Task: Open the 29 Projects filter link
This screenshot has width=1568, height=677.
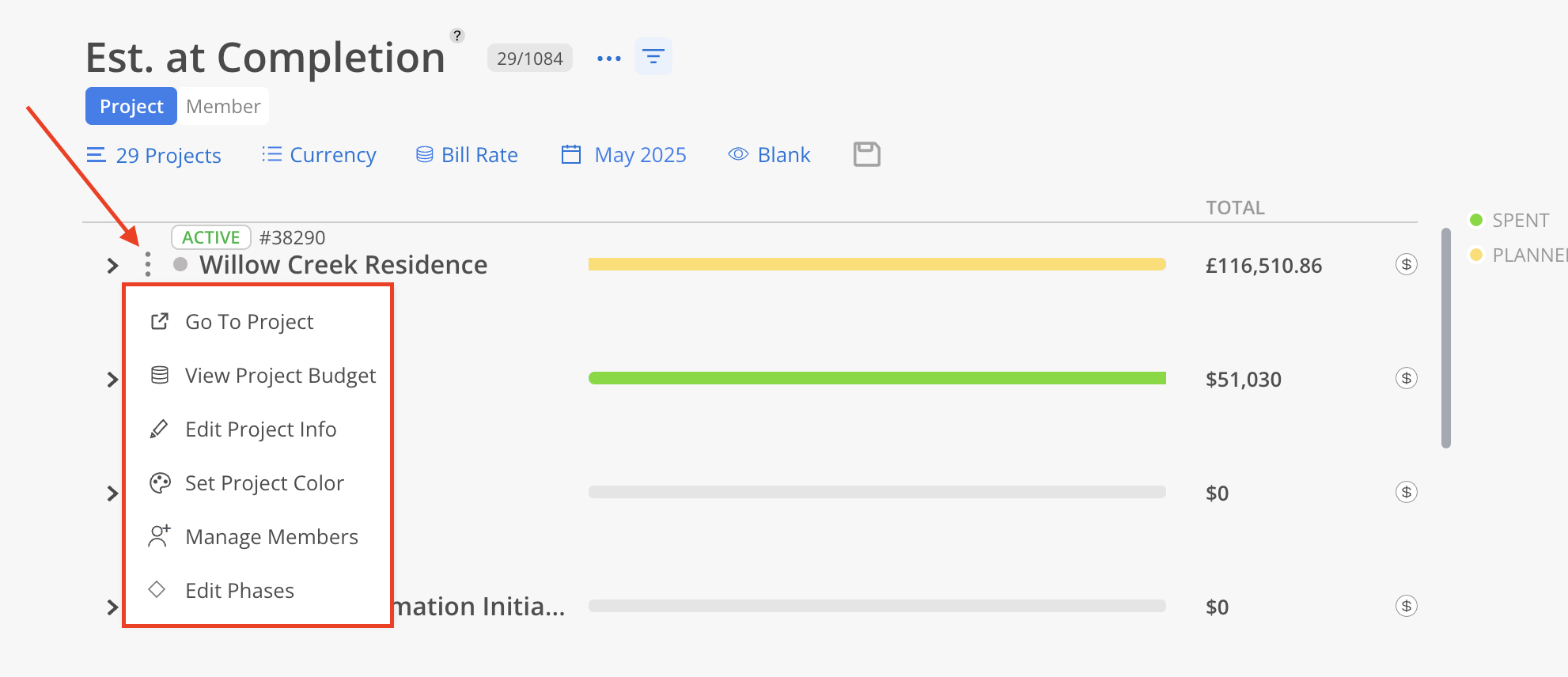Action: 154,155
